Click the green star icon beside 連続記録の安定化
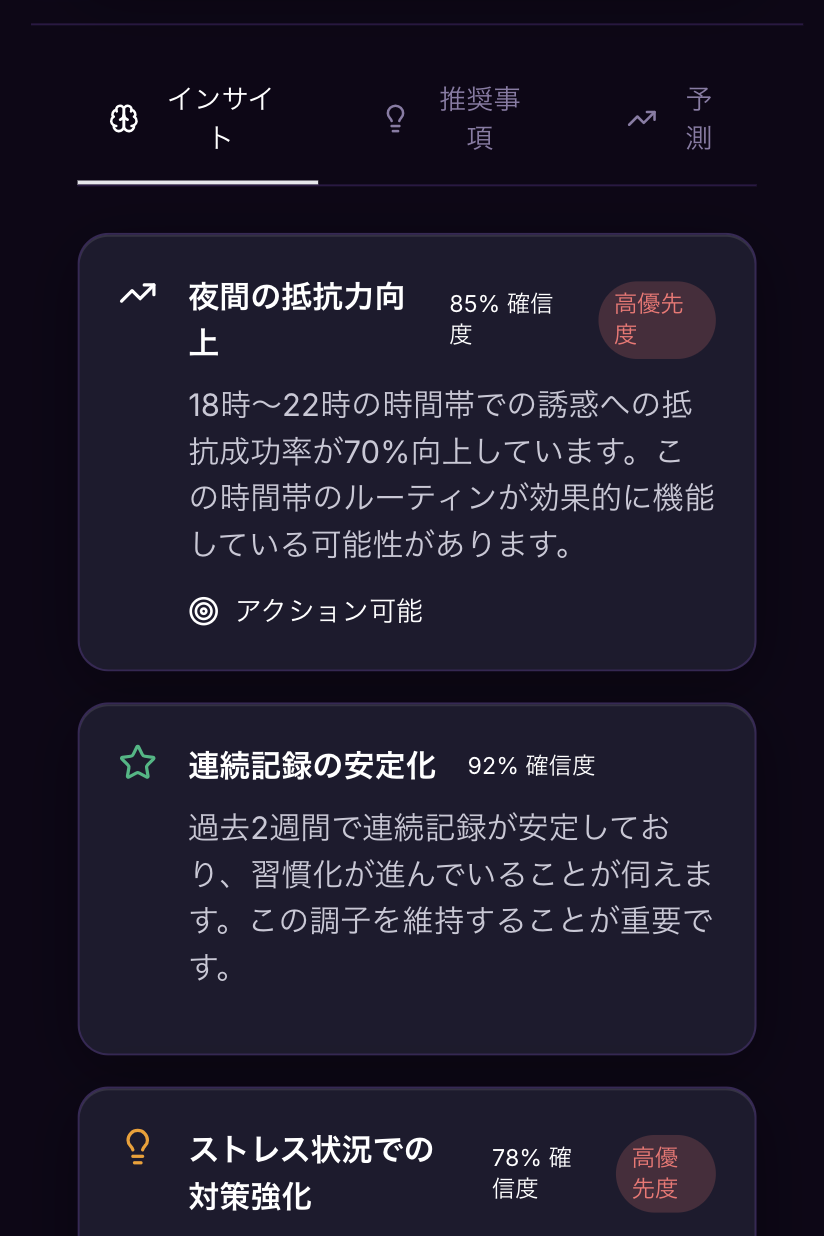 click(x=138, y=764)
